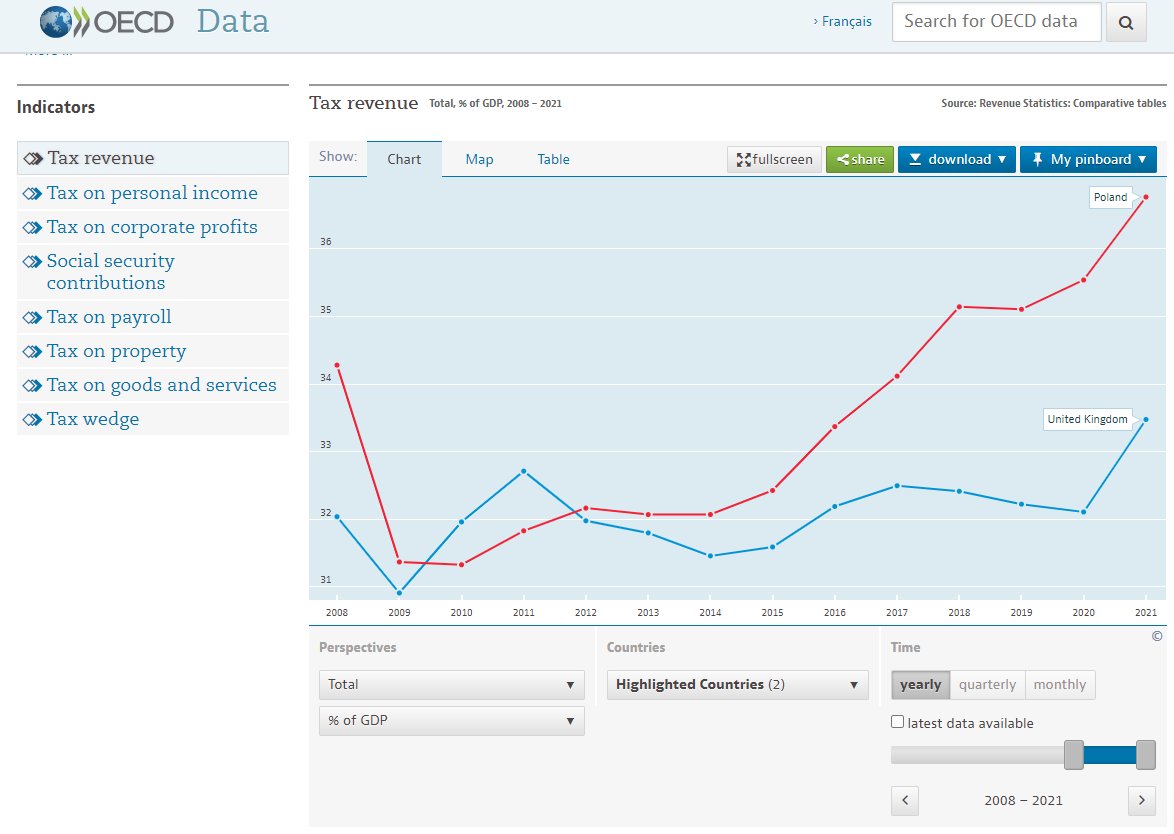Open Tax on payroll indicator
The image size is (1174, 834).
click(x=153, y=317)
